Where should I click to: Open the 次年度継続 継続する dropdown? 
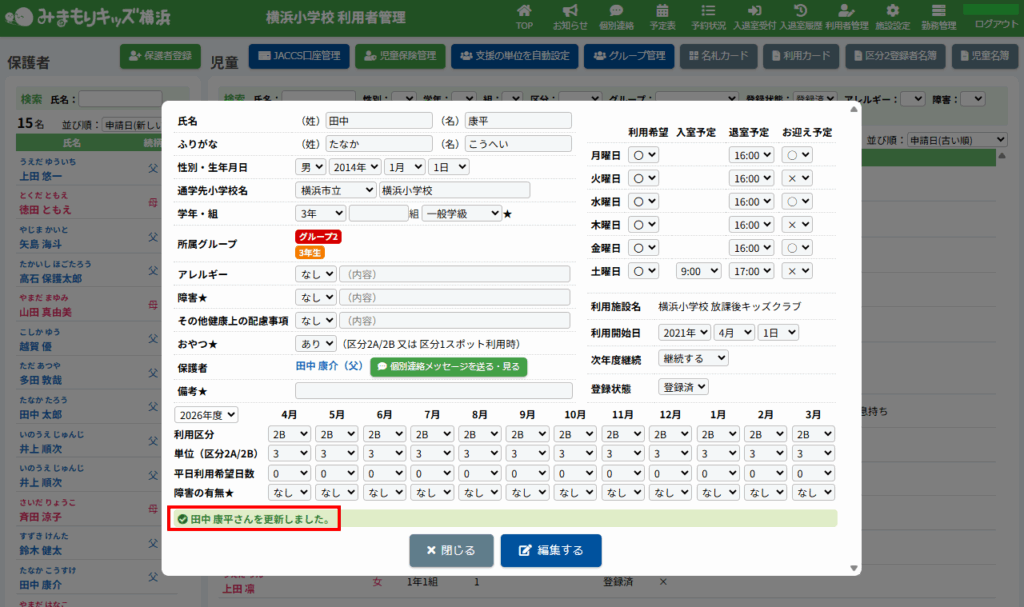(693, 358)
